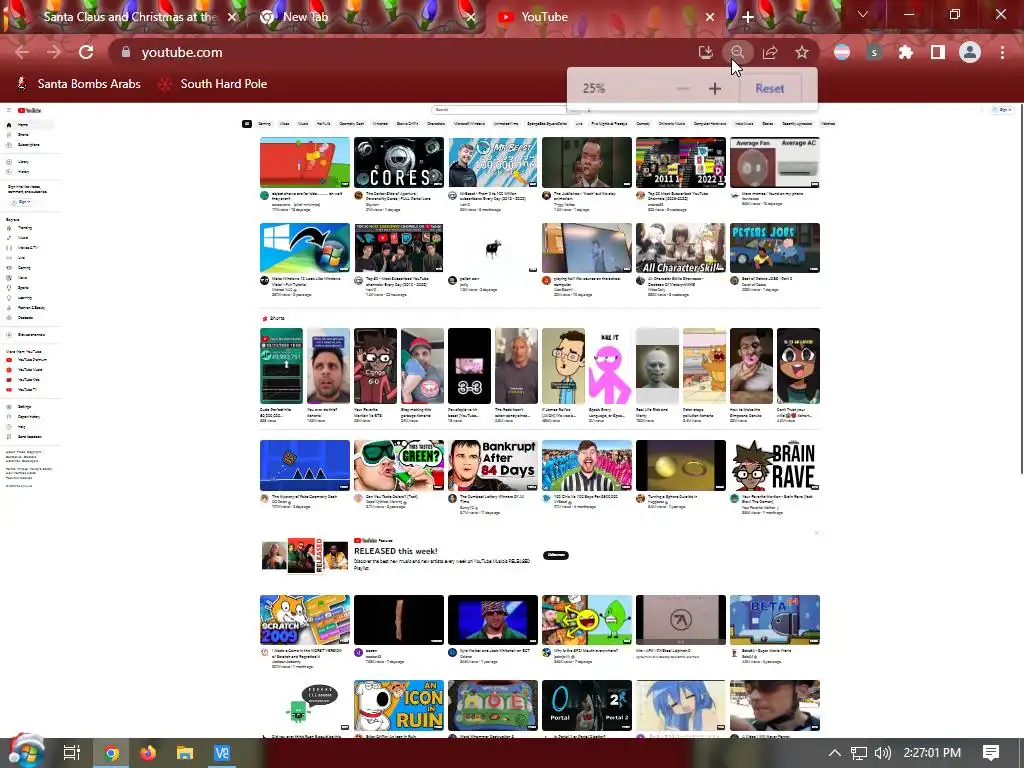Image resolution: width=1024 pixels, height=768 pixels.
Task: Open the Scratch 2009 video thumbnail
Action: tap(304, 620)
